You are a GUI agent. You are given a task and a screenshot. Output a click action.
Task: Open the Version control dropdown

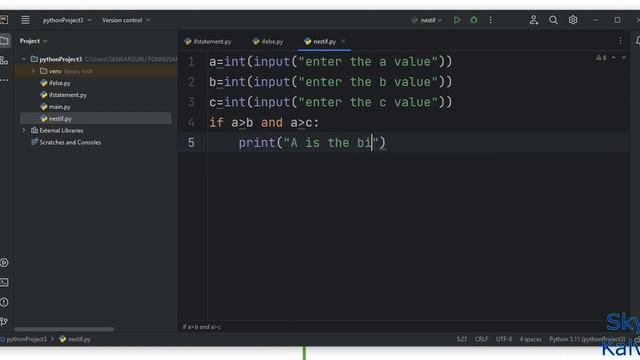pos(126,20)
